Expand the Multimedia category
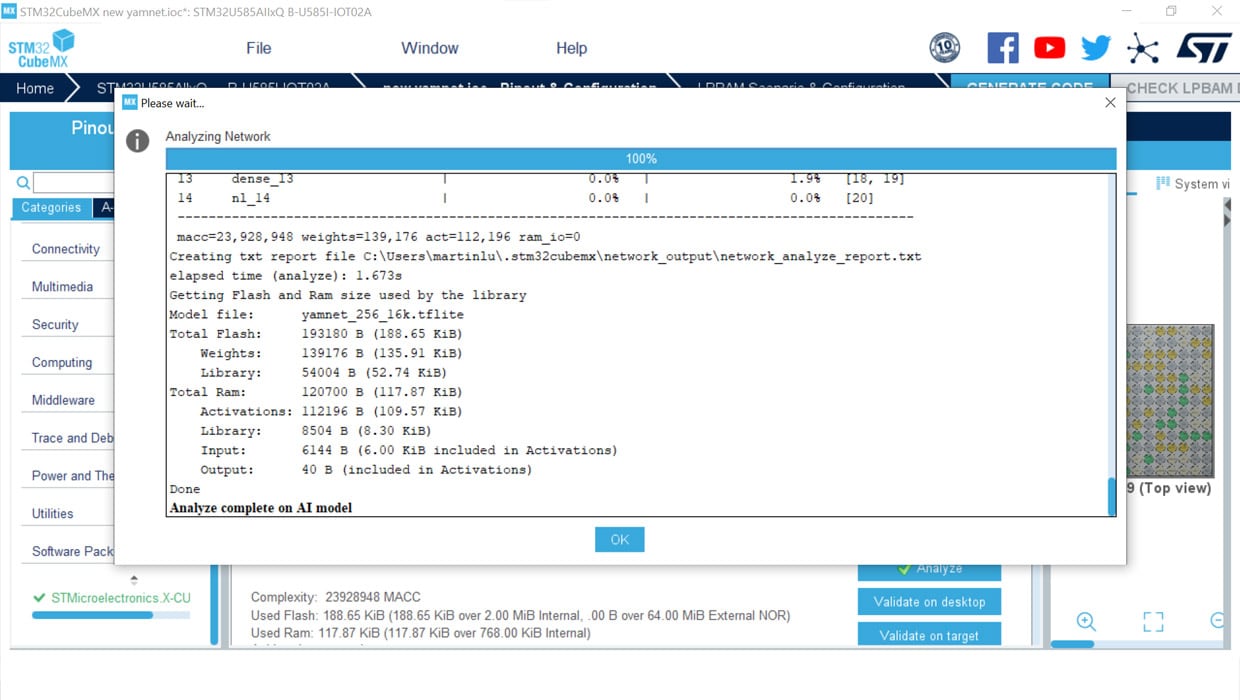The height and width of the screenshot is (700, 1240). coord(62,287)
